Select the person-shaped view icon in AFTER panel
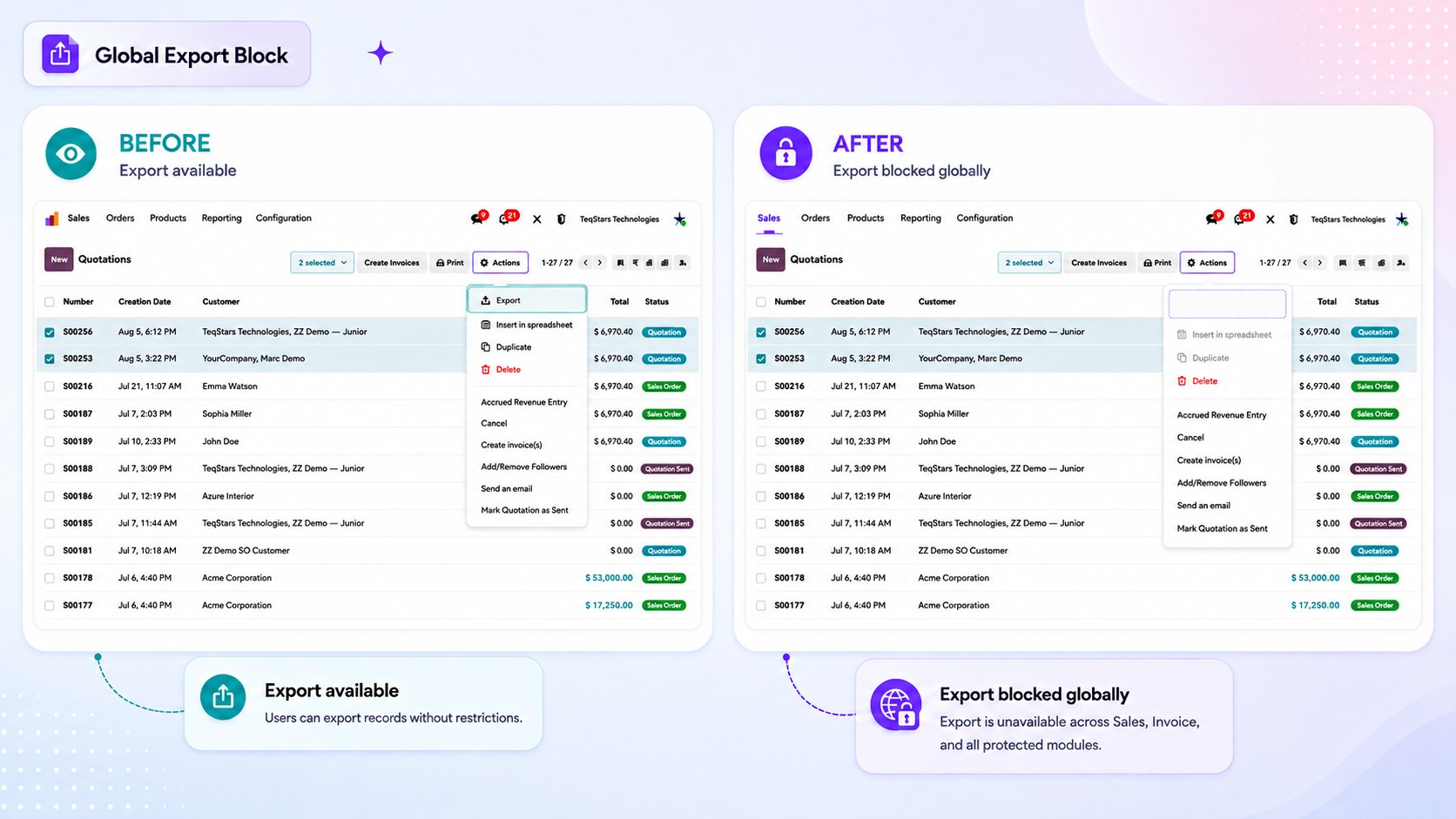The image size is (1456, 819). (1400, 263)
